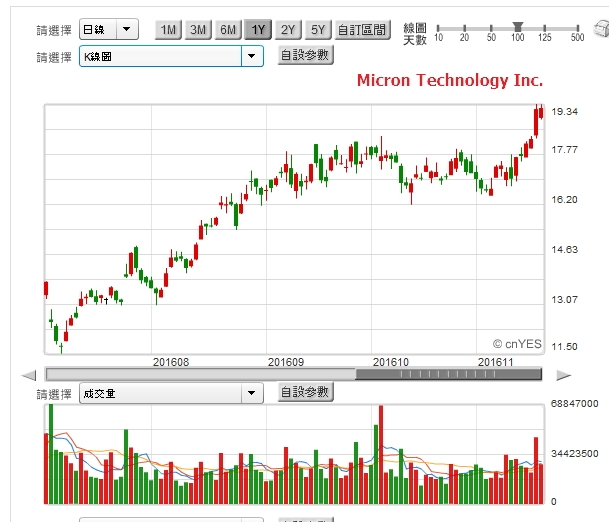The width and height of the screenshot is (609, 522).
Task: Click the Micron Technology Inc. title
Action: click(x=450, y=80)
